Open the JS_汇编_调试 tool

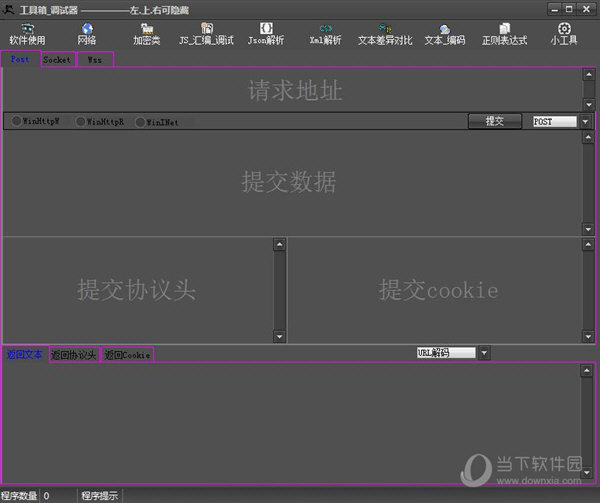pyautogui.click(x=206, y=34)
